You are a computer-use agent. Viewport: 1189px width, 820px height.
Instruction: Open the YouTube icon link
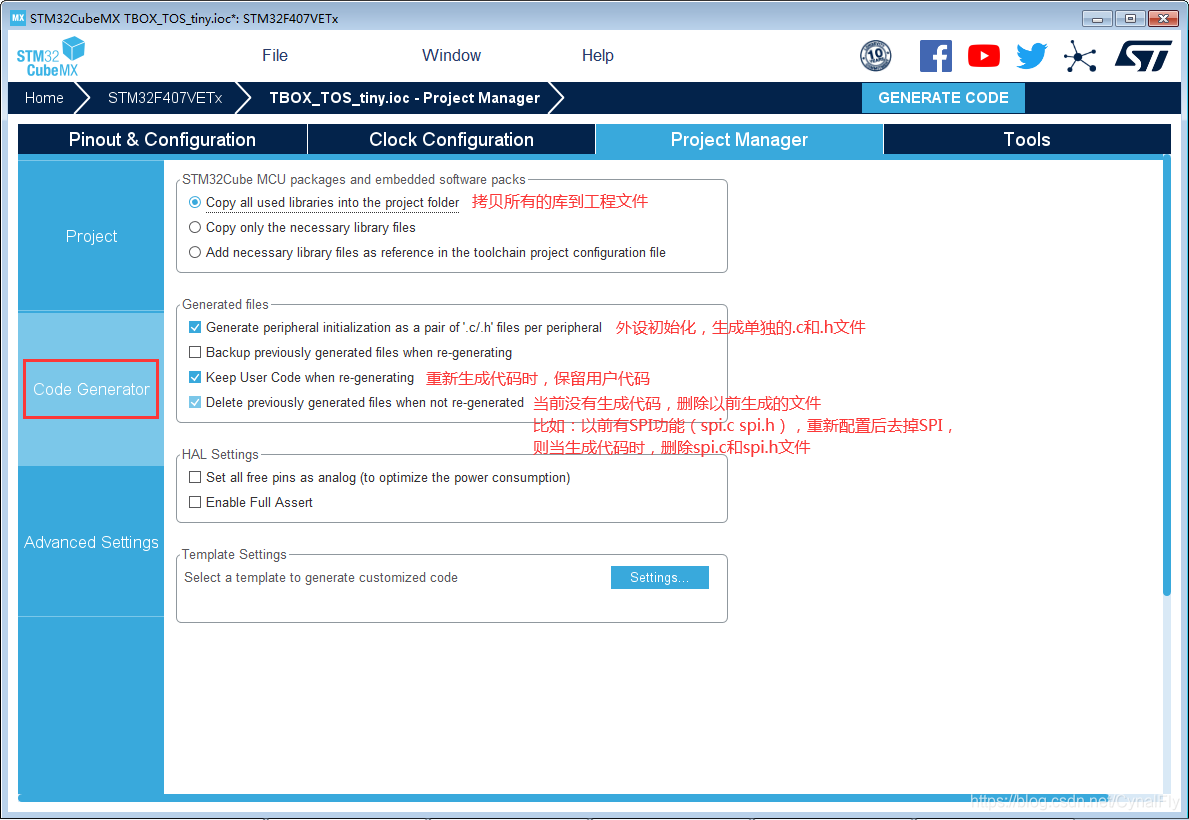click(984, 56)
